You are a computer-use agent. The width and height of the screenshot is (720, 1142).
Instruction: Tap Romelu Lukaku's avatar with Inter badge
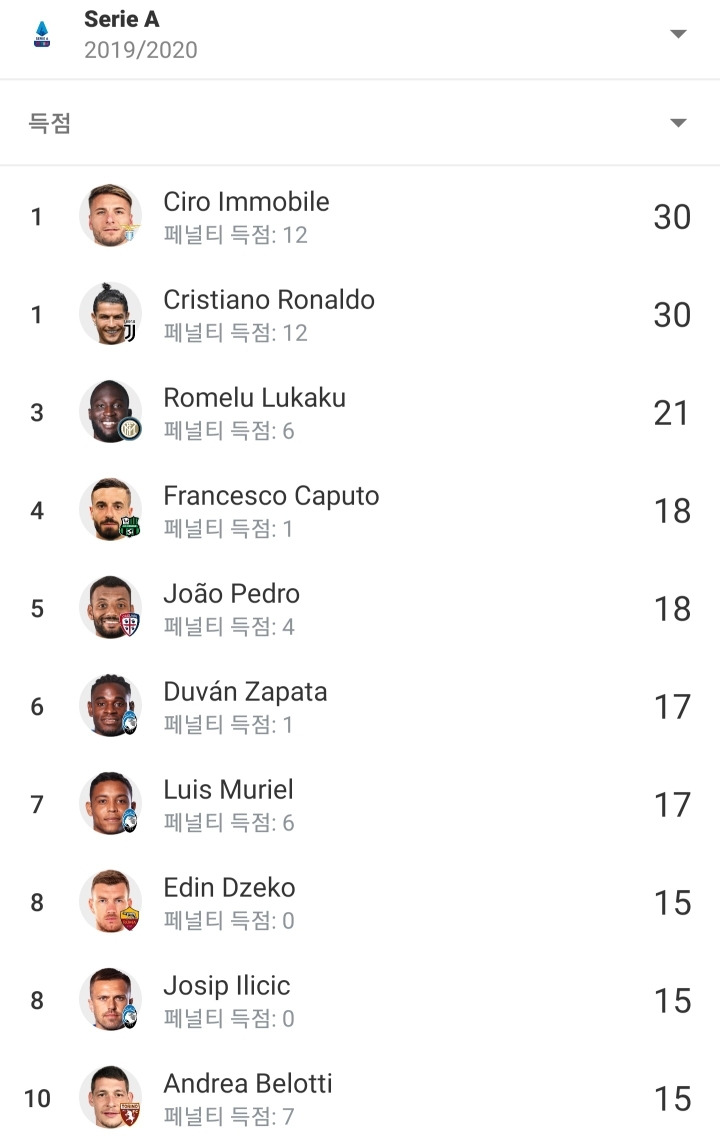[110, 412]
